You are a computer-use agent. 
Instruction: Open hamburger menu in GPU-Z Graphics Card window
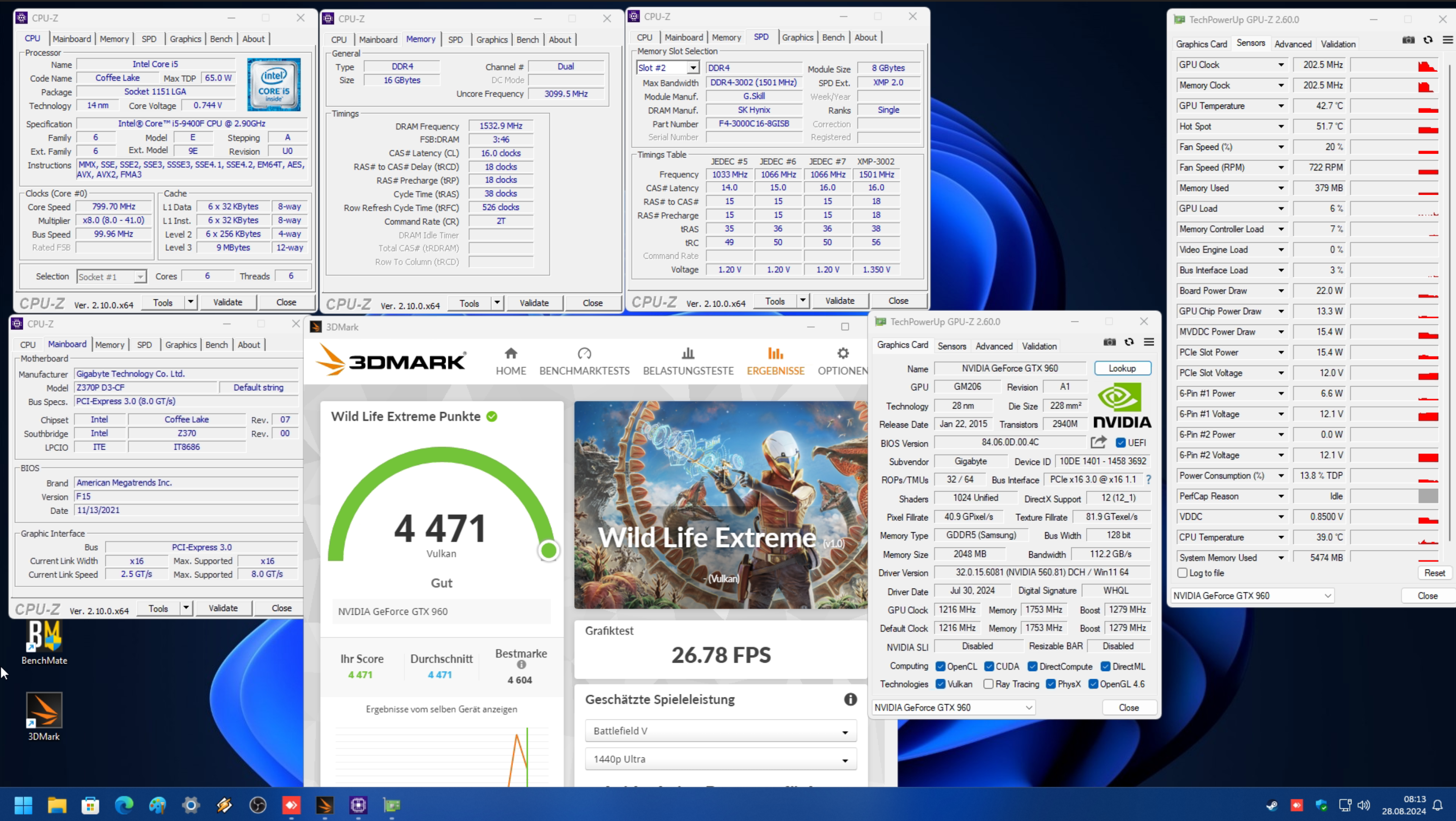pos(1149,342)
